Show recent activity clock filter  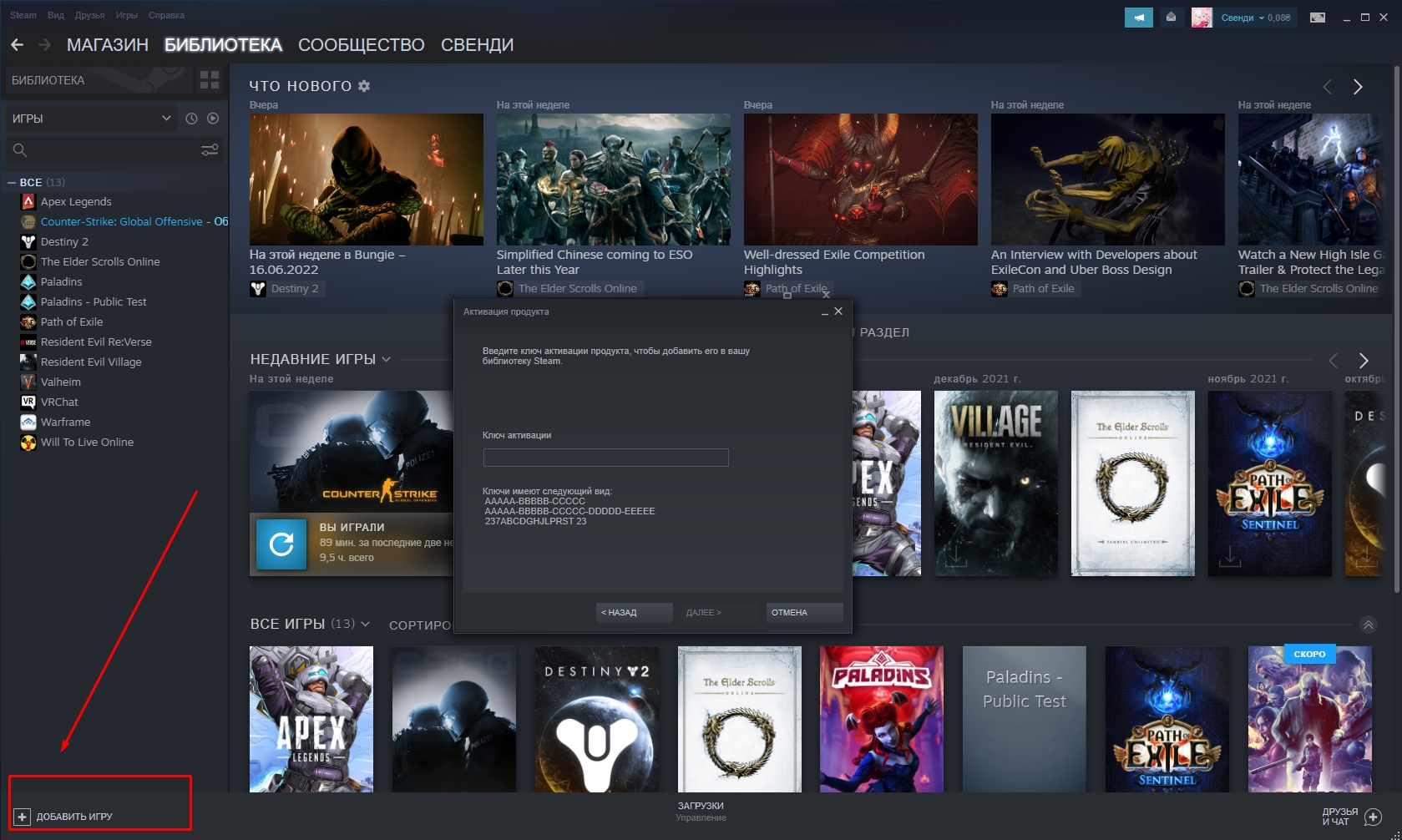point(191,119)
